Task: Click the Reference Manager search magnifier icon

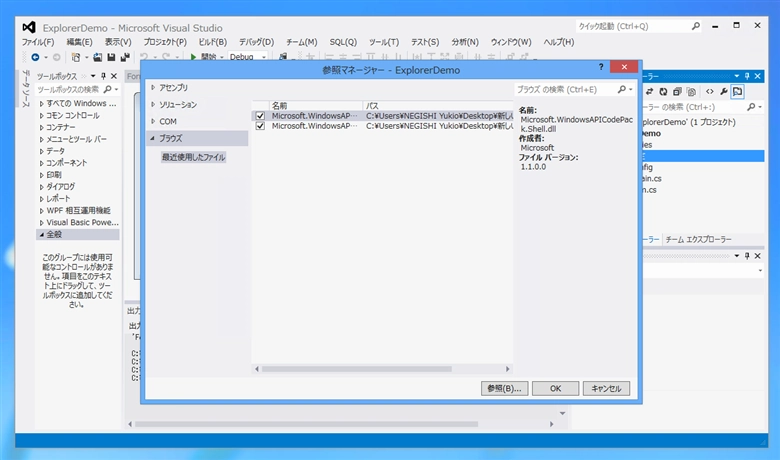Action: click(x=622, y=89)
